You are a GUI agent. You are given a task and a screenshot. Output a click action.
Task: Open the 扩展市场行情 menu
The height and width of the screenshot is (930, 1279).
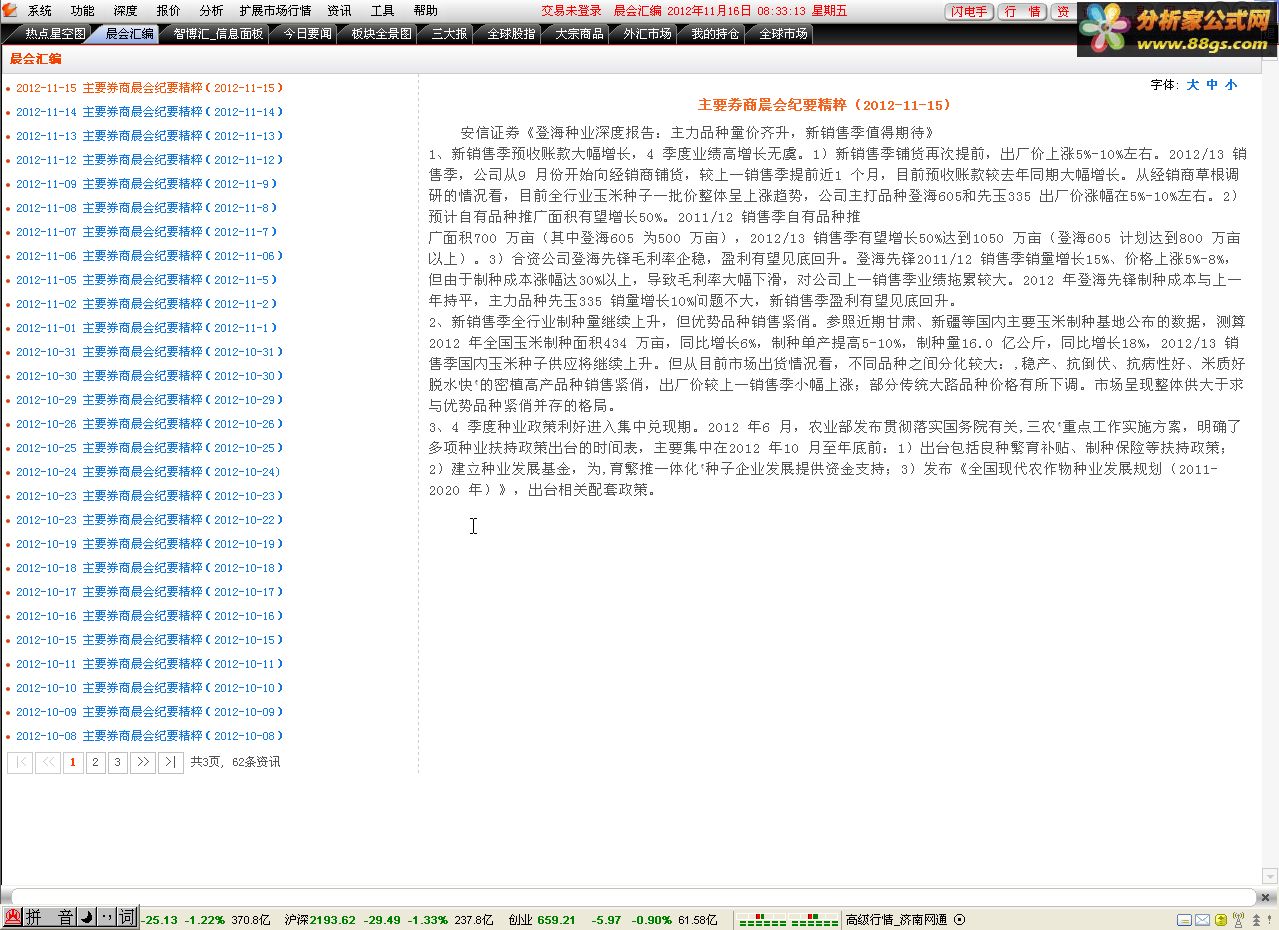(275, 11)
